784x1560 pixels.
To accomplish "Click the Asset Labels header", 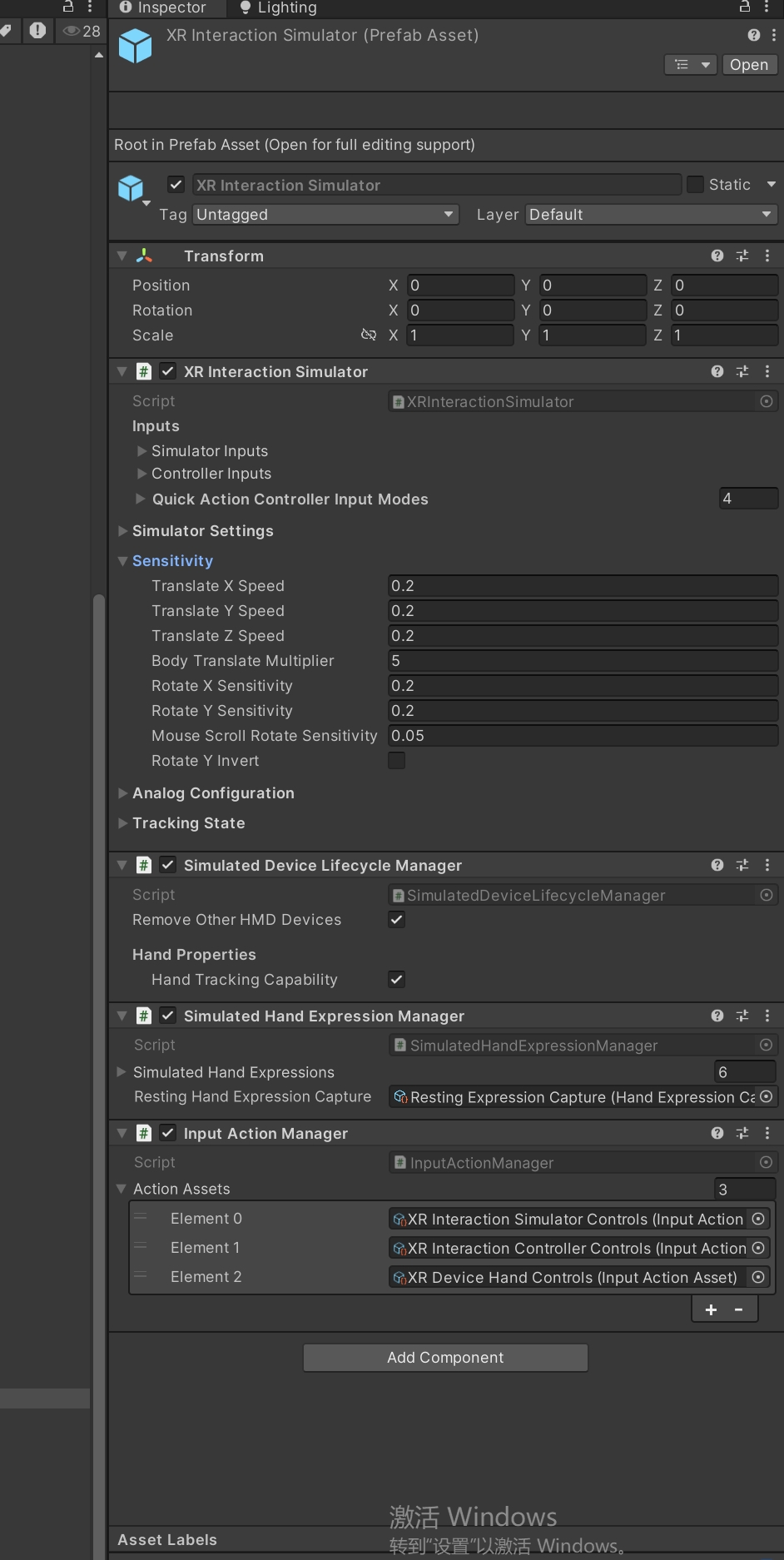I will 167,1540.
